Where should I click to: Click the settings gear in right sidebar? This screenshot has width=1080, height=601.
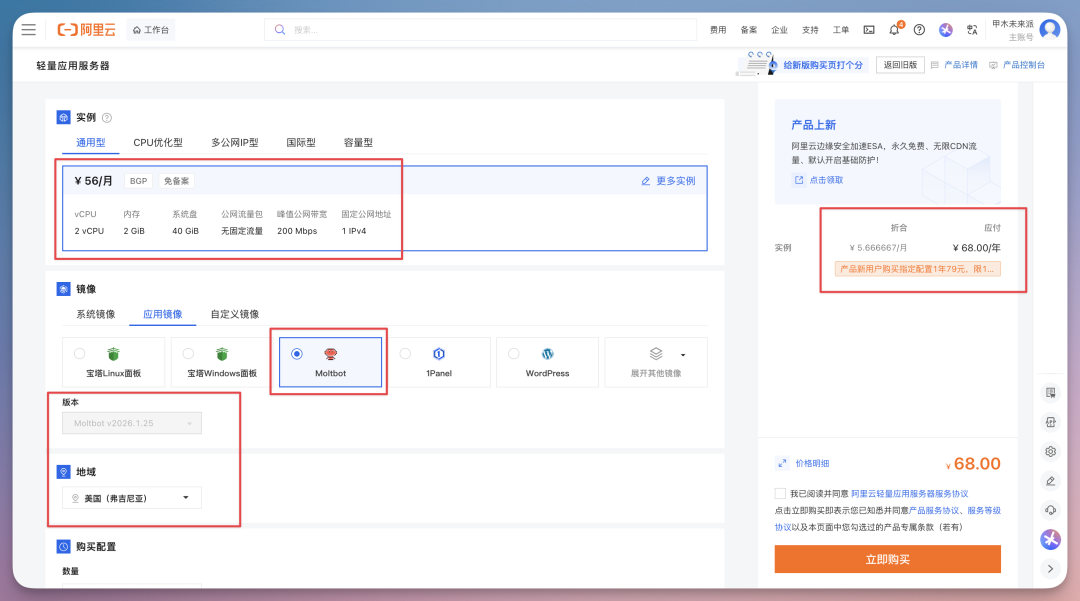(1050, 452)
